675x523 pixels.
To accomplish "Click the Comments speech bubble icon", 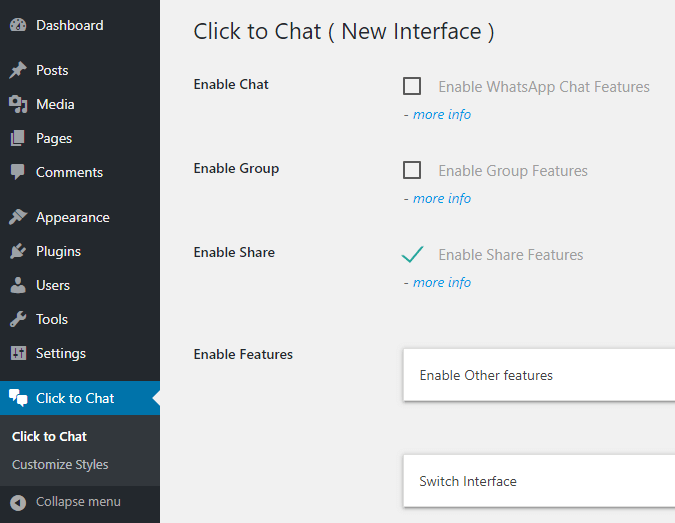I will click(x=18, y=172).
